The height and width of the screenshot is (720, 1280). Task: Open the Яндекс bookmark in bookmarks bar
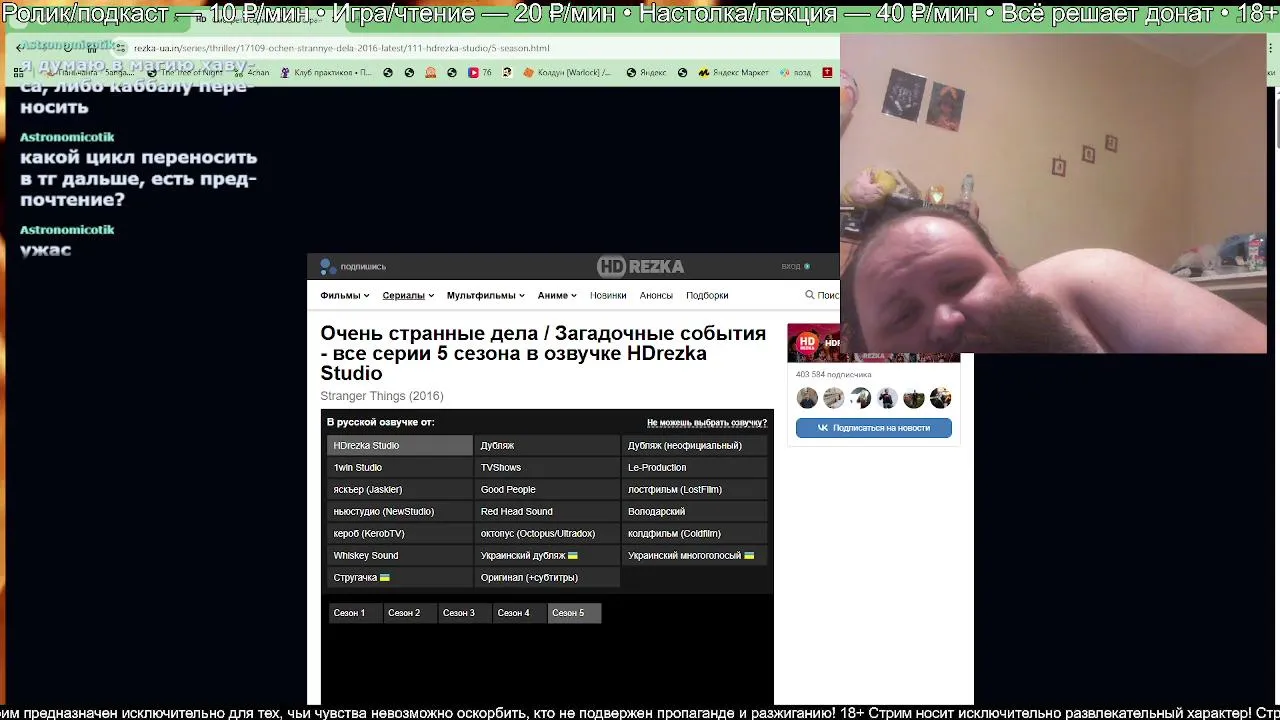(x=646, y=73)
